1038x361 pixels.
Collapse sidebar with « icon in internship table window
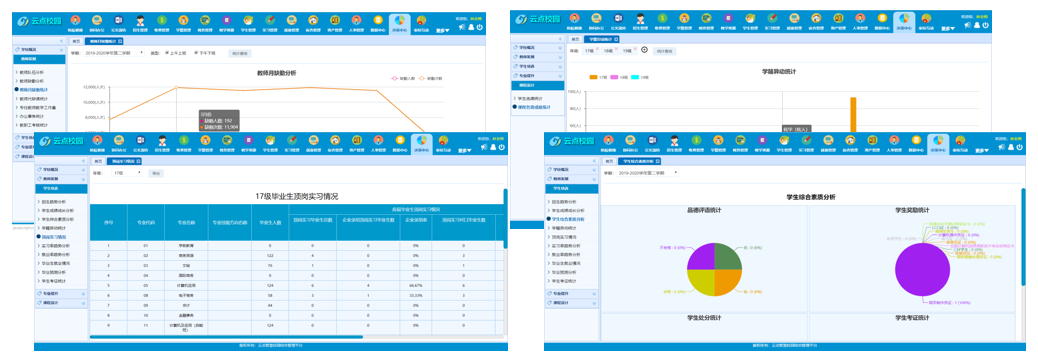83,161
